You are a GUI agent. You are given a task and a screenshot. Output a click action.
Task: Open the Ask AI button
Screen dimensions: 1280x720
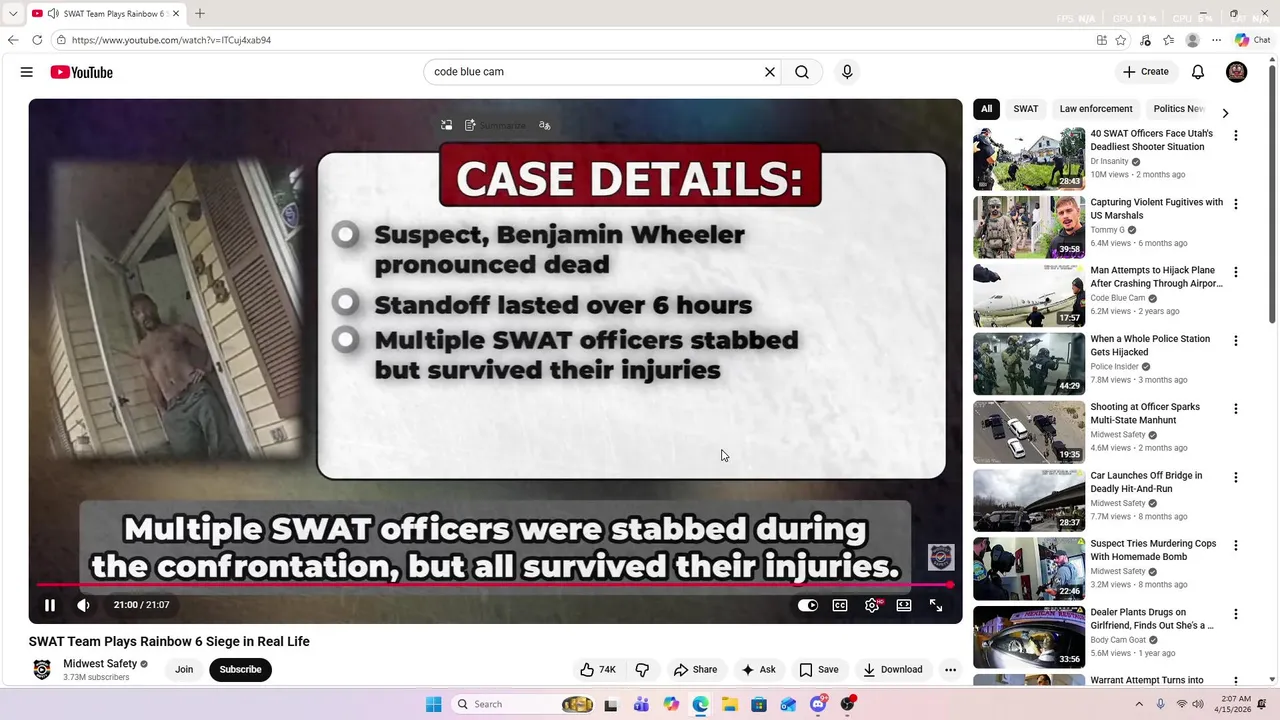pyautogui.click(x=758, y=670)
